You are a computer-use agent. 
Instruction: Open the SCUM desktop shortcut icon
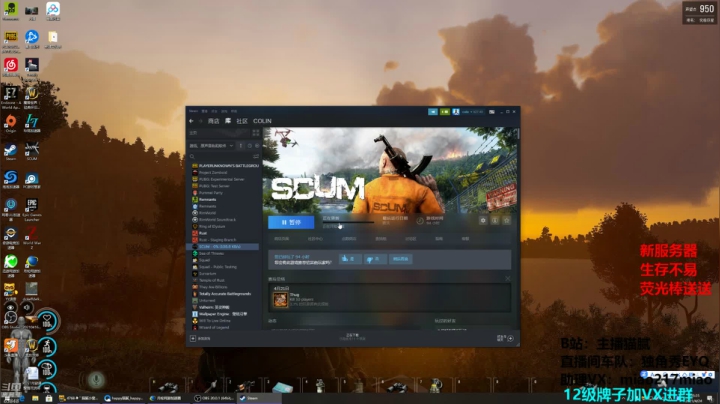pos(32,151)
